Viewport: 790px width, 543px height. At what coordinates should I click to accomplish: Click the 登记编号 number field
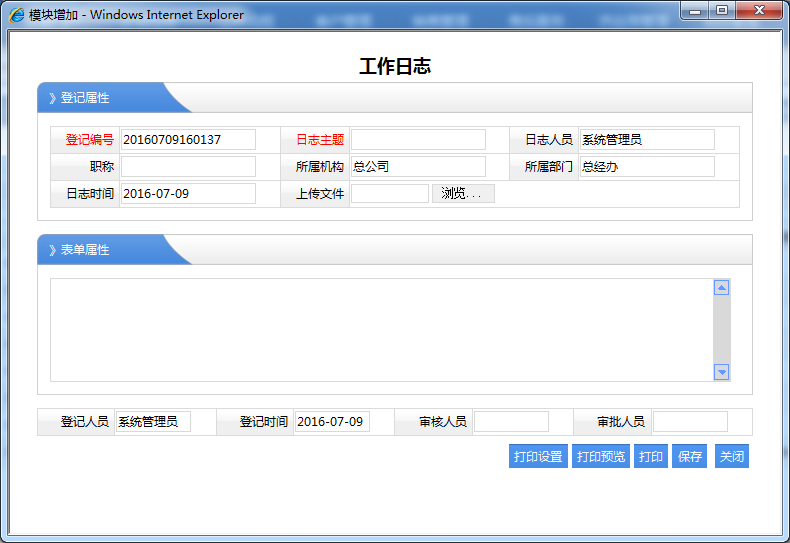pyautogui.click(x=188, y=140)
